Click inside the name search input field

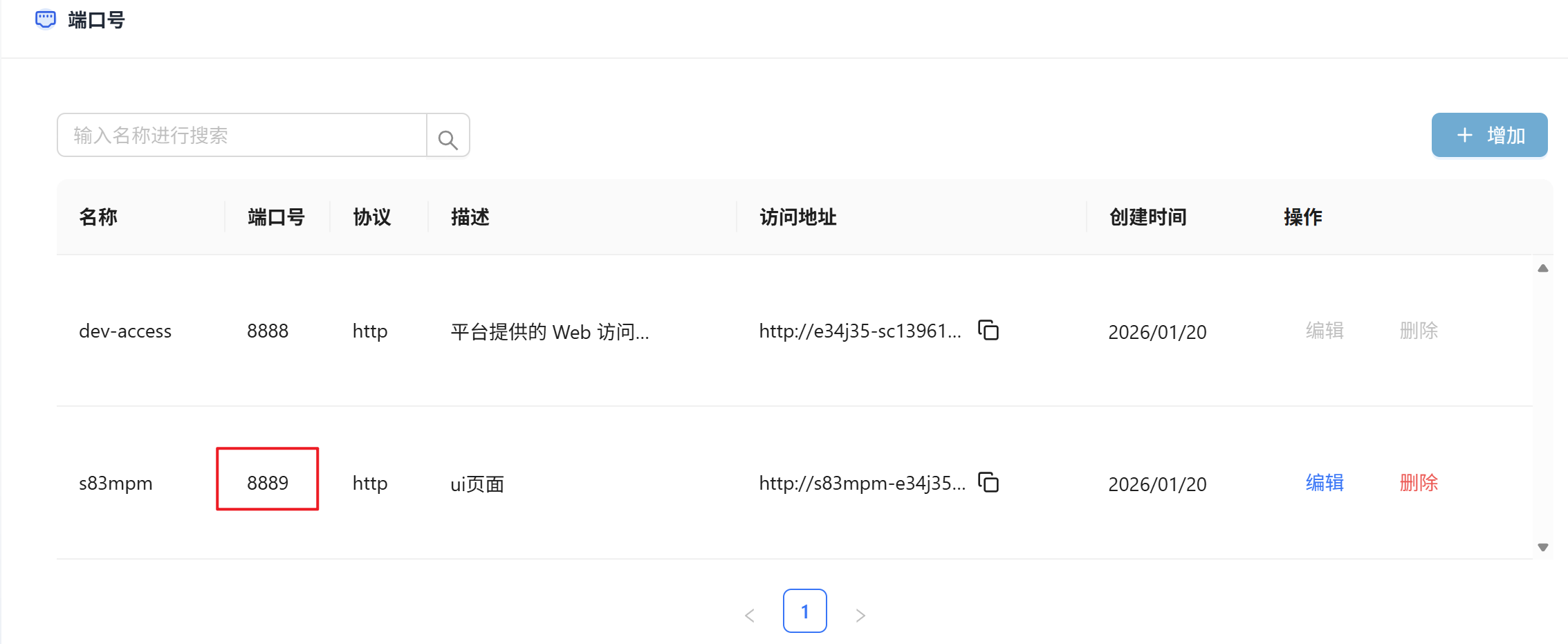click(242, 135)
